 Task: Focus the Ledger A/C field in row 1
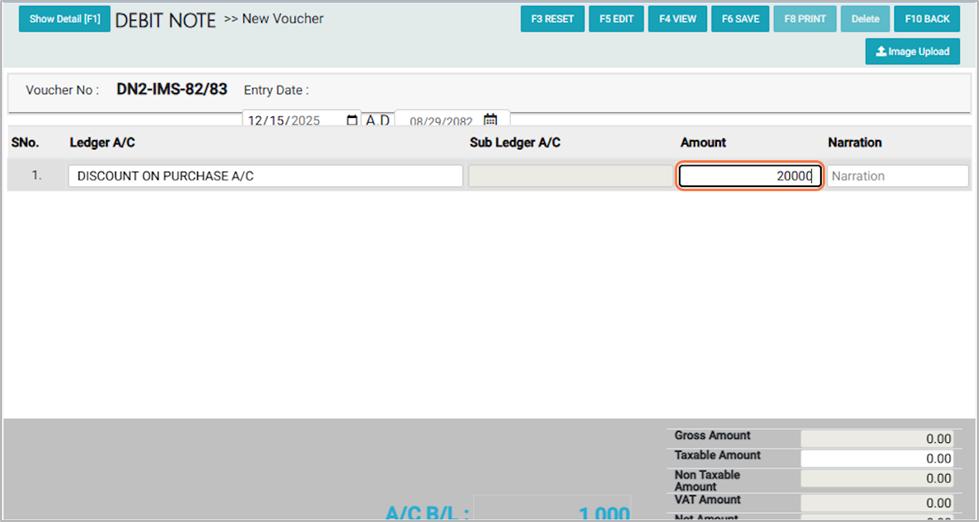pos(265,176)
